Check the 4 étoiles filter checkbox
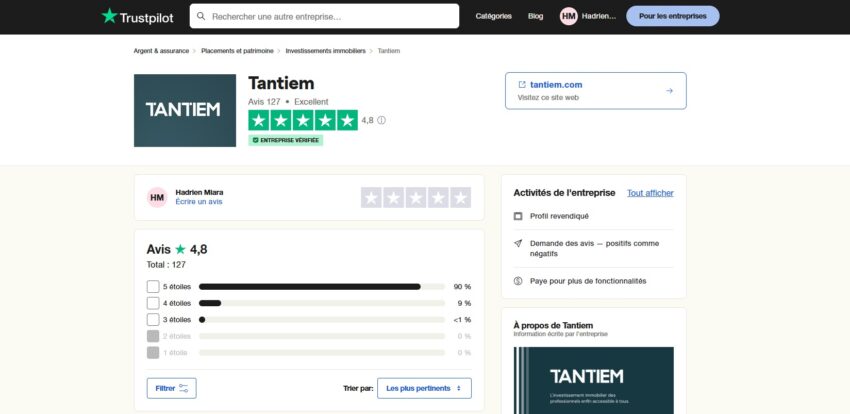 (x=153, y=303)
